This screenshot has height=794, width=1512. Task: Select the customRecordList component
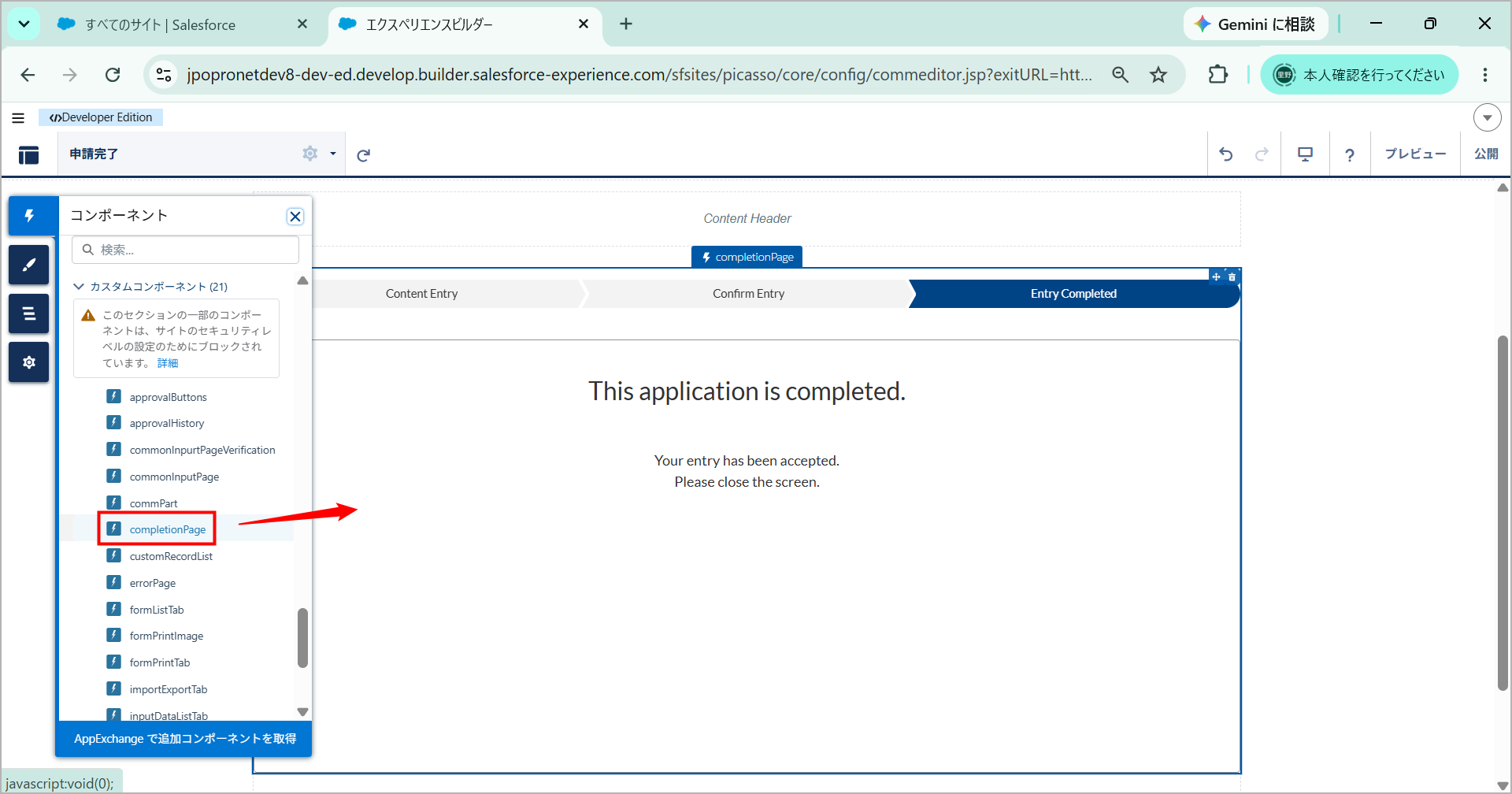pyautogui.click(x=171, y=556)
